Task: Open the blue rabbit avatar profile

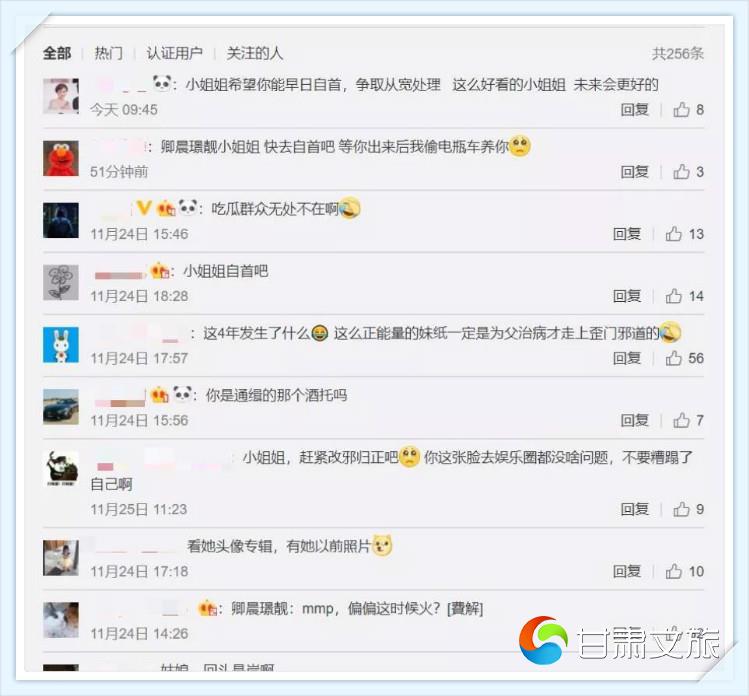Action: pyautogui.click(x=61, y=344)
